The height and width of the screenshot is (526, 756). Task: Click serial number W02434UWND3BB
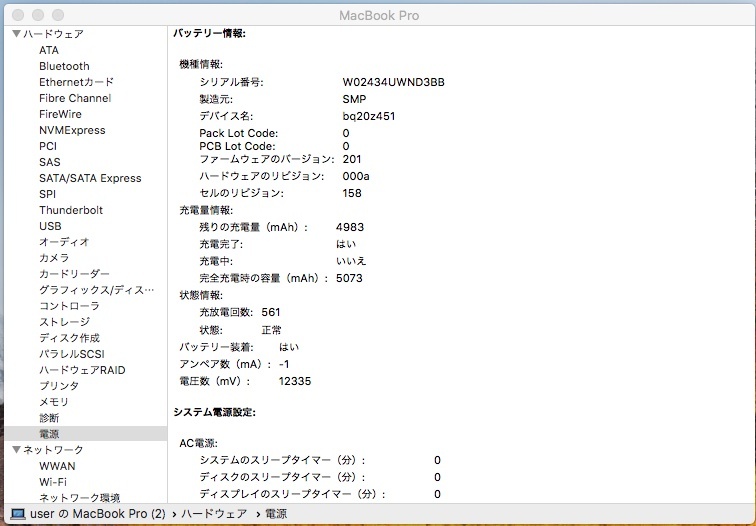pos(393,82)
